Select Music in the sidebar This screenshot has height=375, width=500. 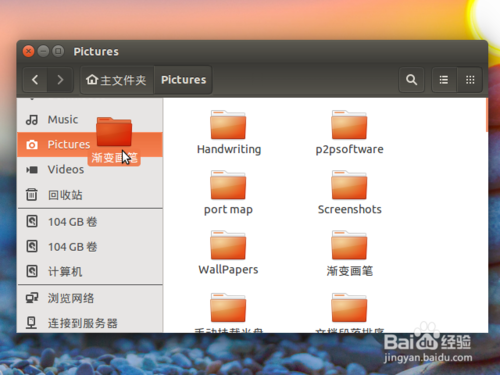(x=90, y=119)
